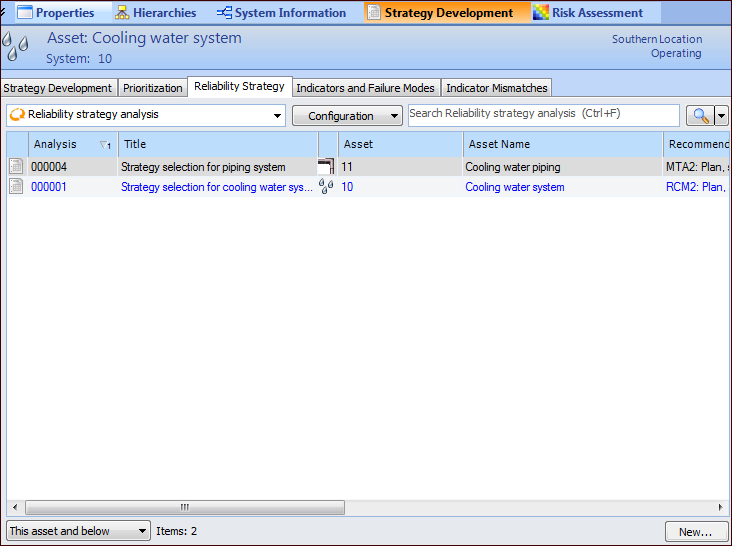Open the 'RCM2: Plan' recommendation link
The image size is (732, 546).
point(697,187)
